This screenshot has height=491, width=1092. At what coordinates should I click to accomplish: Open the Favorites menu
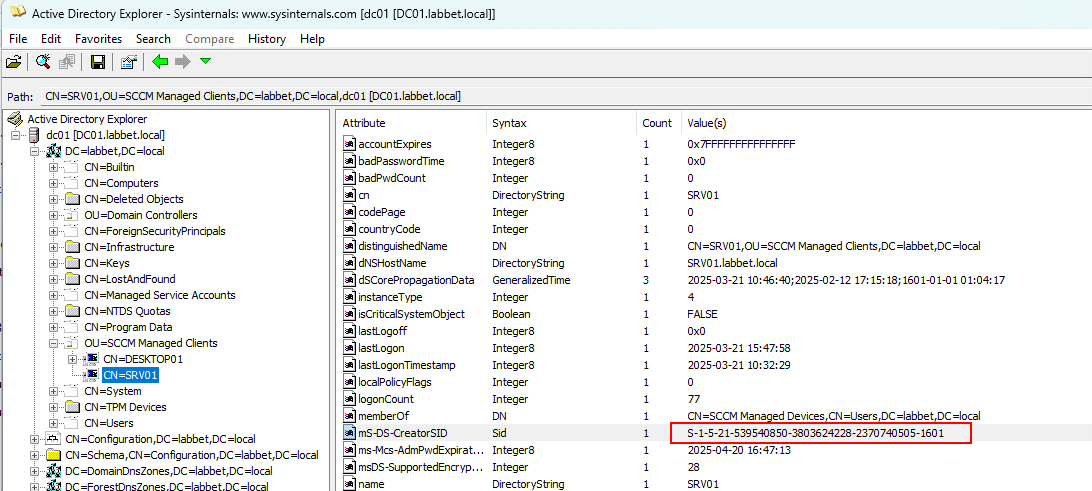pos(98,39)
